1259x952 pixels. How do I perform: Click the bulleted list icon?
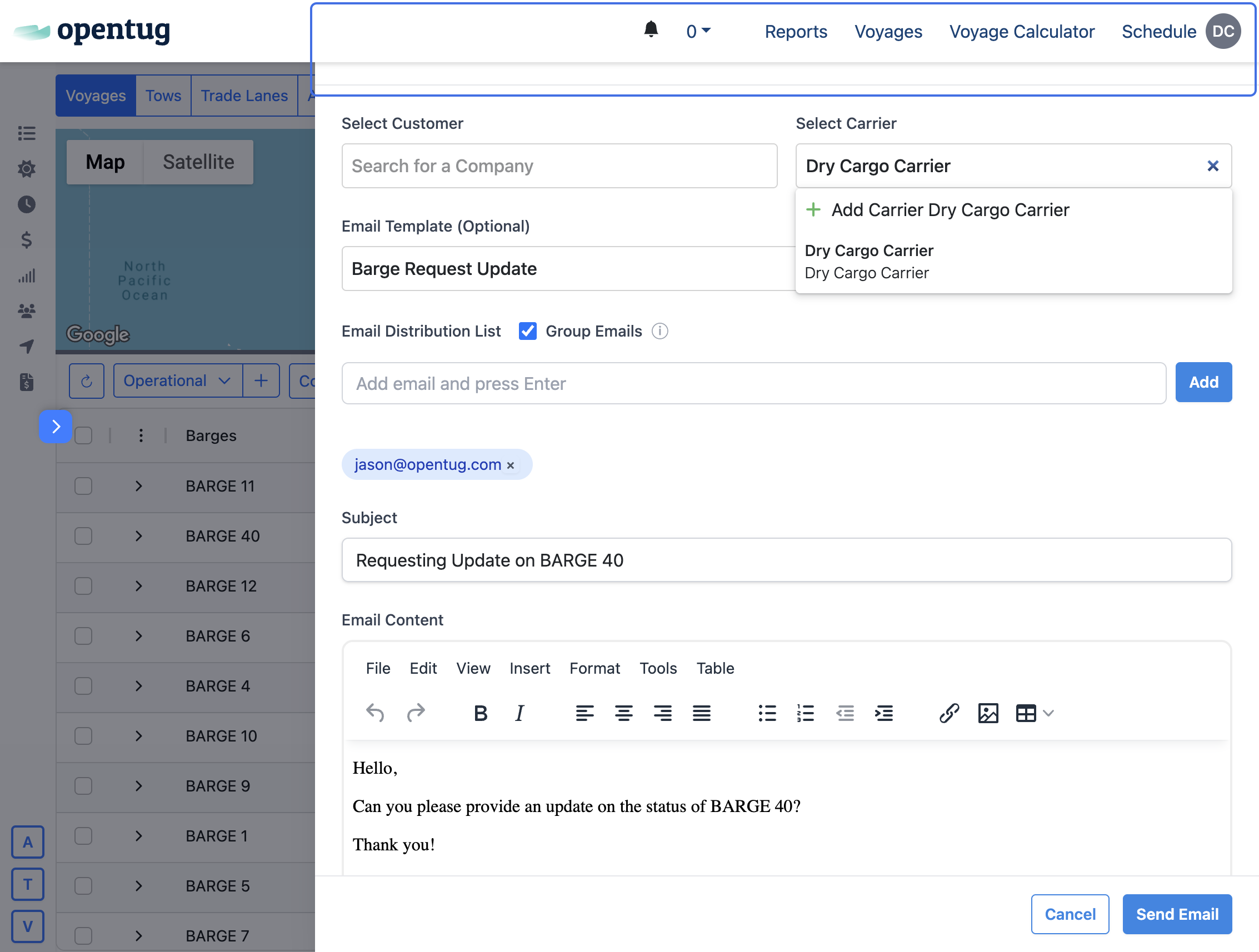coord(767,713)
